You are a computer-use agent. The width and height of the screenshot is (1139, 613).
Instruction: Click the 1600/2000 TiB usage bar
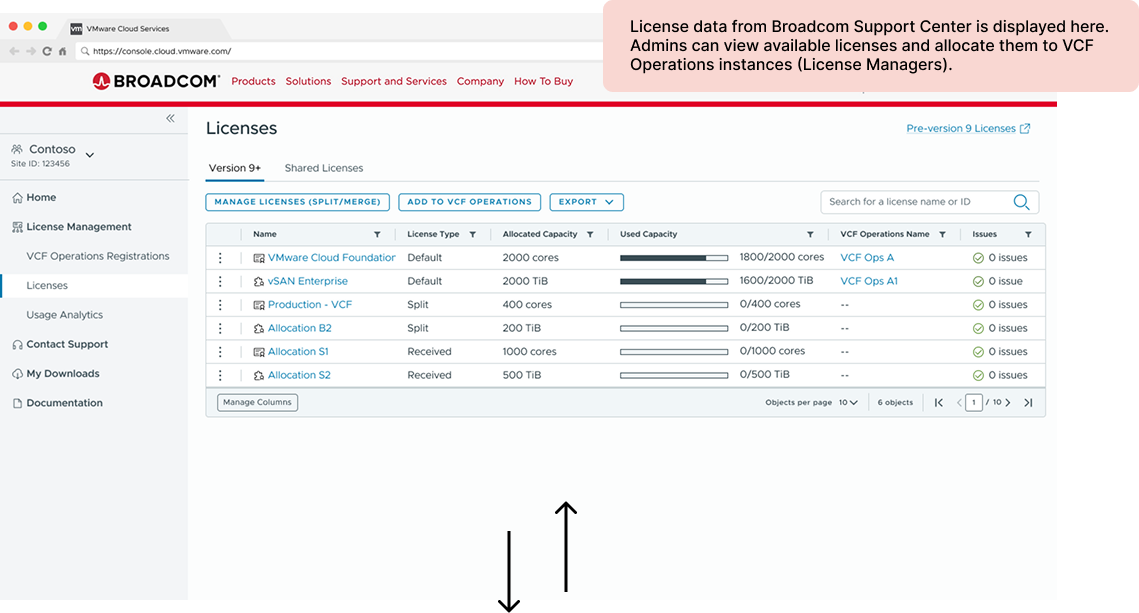pos(673,281)
